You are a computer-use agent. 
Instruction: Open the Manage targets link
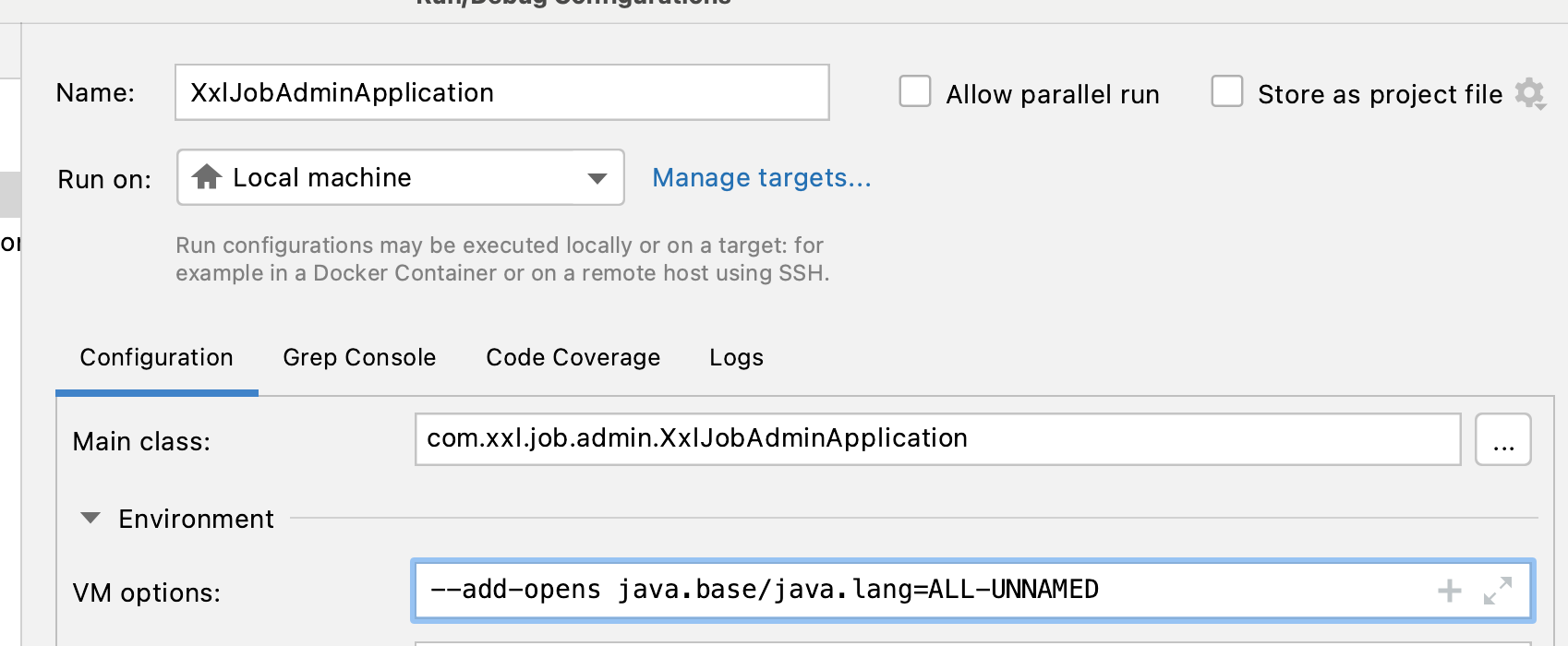(x=761, y=177)
